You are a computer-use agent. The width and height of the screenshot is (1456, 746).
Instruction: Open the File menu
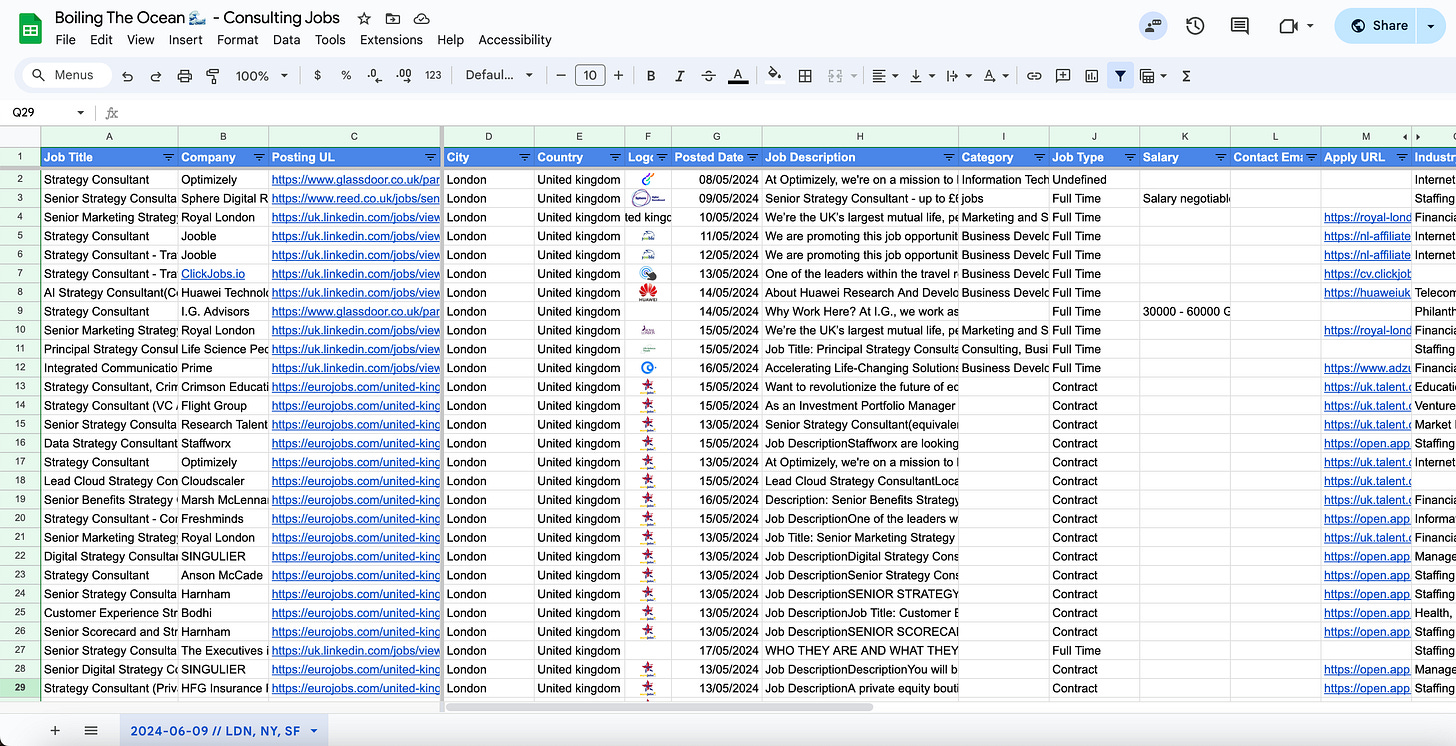[x=66, y=40]
